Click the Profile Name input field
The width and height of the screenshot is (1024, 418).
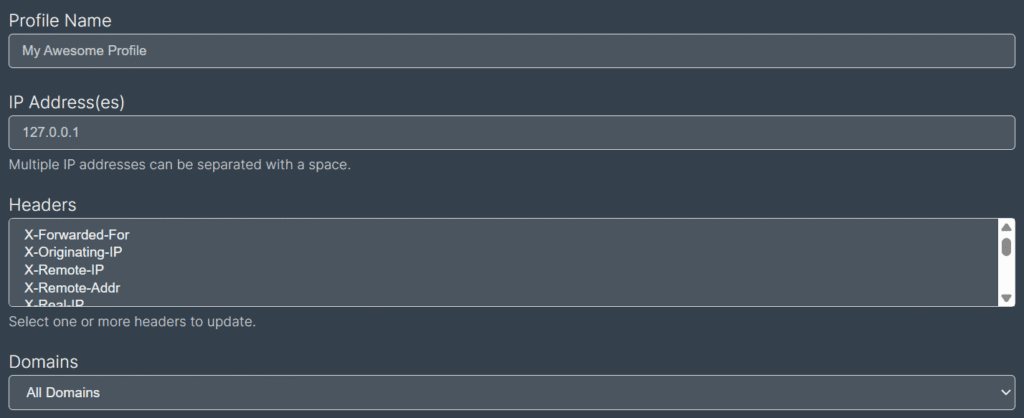pos(511,51)
